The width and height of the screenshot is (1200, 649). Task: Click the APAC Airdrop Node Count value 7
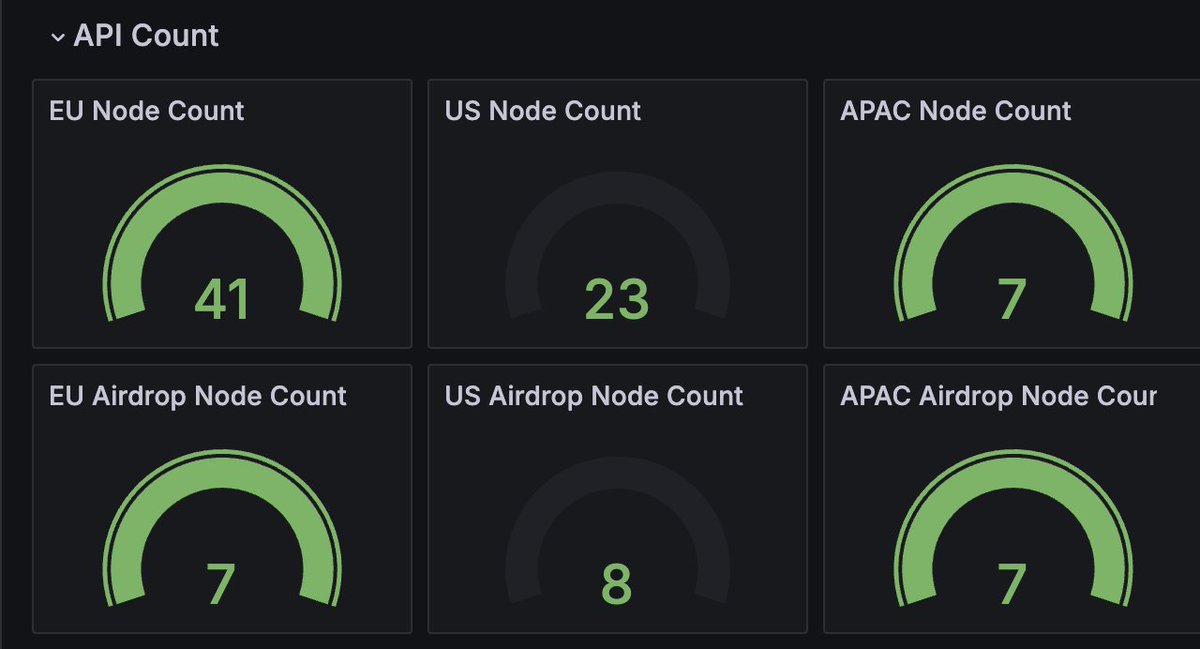(x=1012, y=585)
